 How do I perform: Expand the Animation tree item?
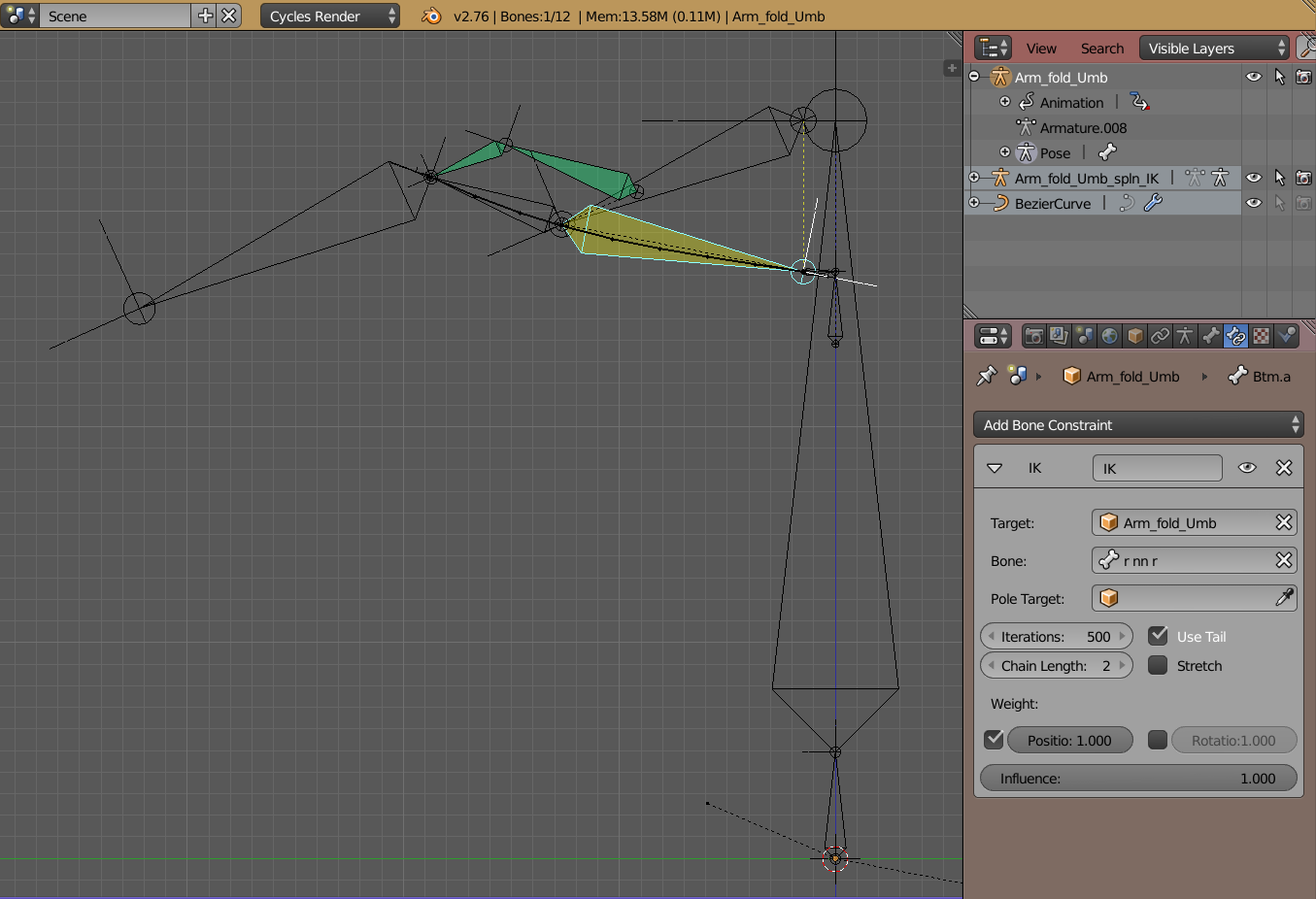click(x=1005, y=102)
